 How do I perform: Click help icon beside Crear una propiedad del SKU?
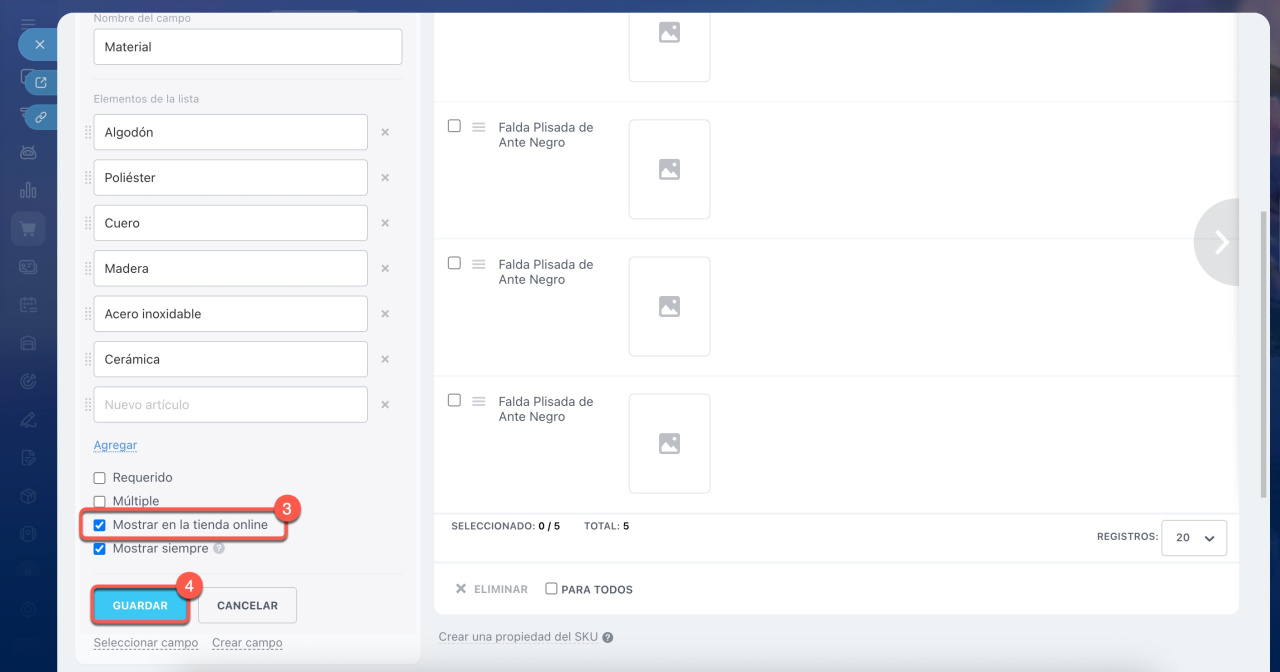608,637
